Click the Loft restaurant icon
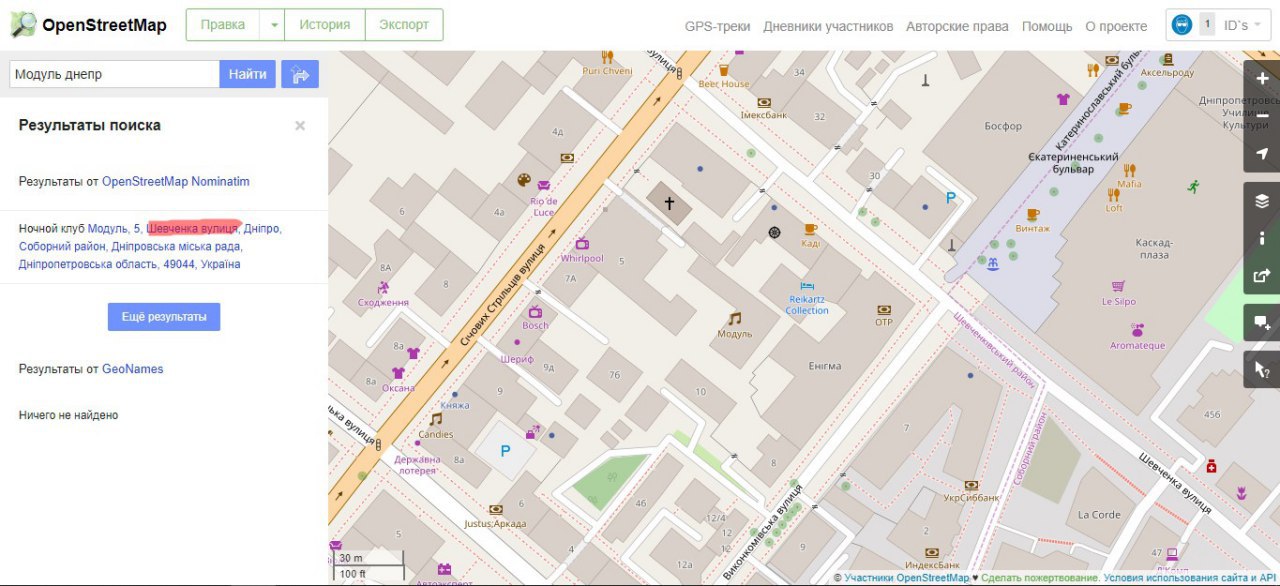The image size is (1280, 586). 1113,195
